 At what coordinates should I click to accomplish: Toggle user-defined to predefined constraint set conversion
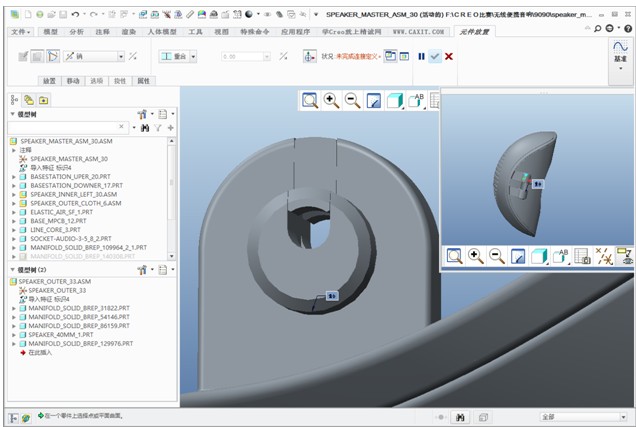click(x=53, y=56)
